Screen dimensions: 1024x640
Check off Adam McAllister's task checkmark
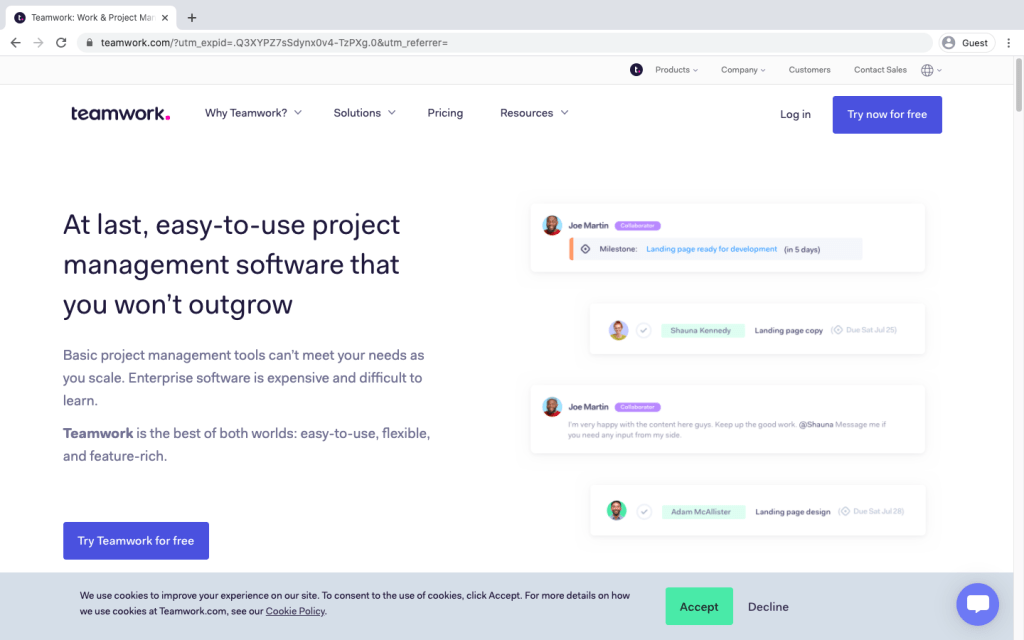tap(644, 511)
